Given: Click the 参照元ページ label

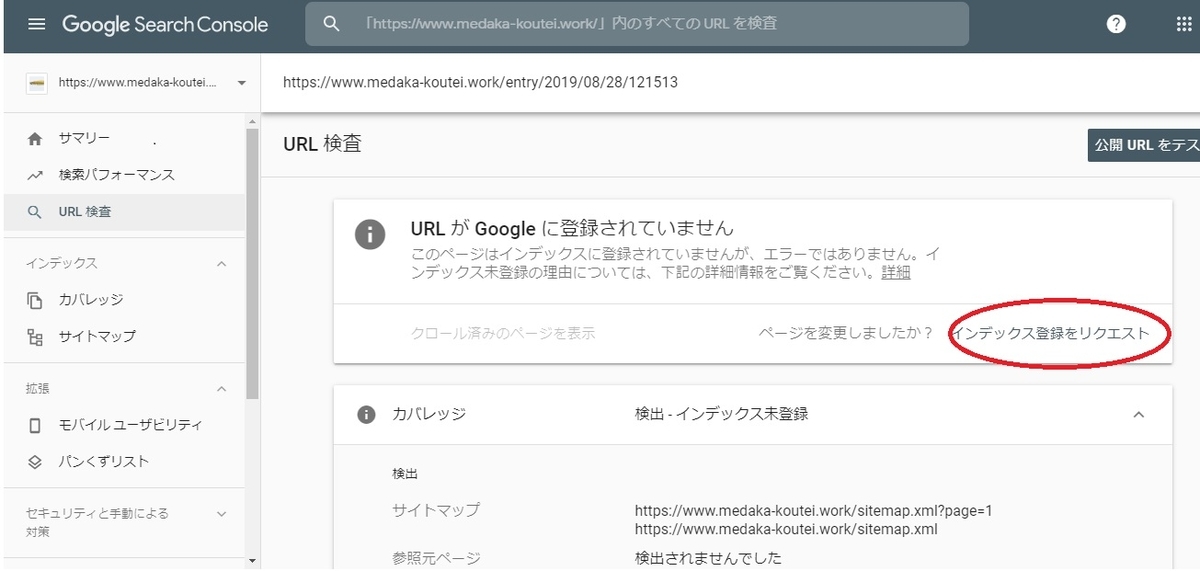Looking at the screenshot, I should click(437, 558).
